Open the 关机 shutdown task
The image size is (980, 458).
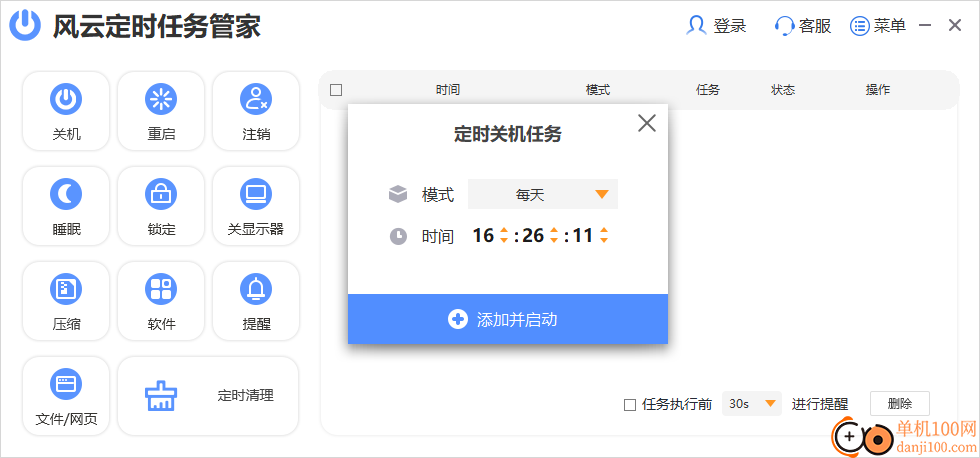66,111
